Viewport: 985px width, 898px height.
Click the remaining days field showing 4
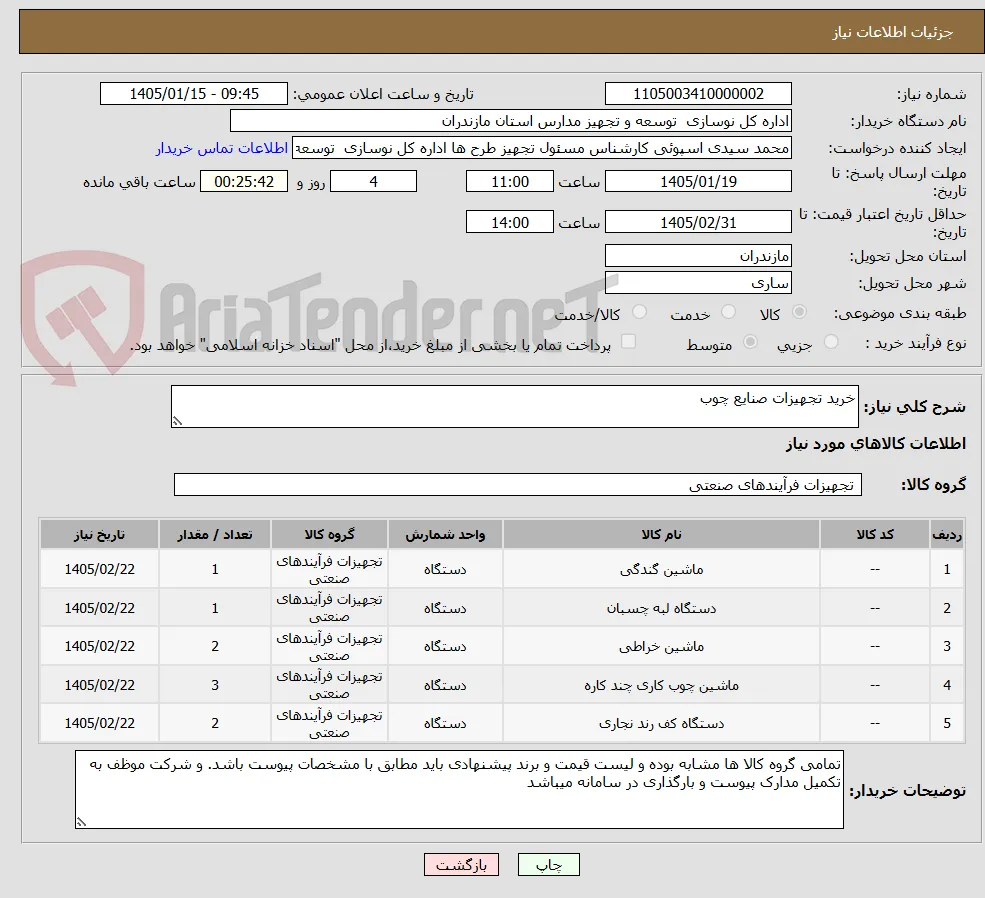click(373, 182)
